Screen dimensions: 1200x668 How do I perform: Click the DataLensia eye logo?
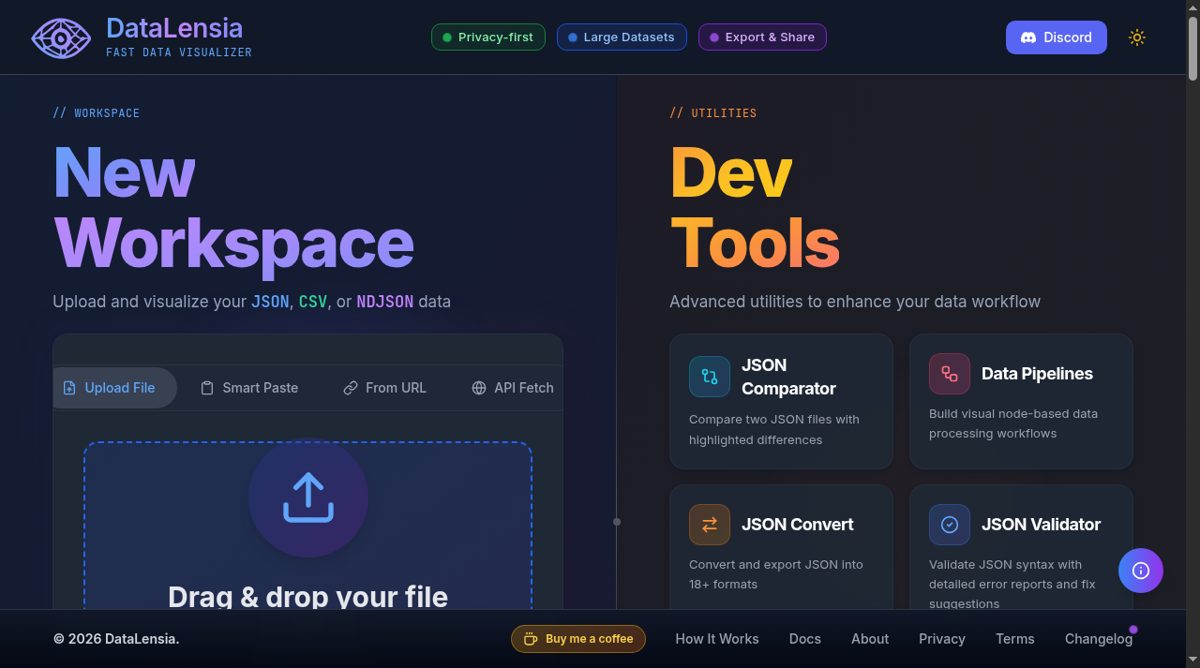[x=61, y=38]
